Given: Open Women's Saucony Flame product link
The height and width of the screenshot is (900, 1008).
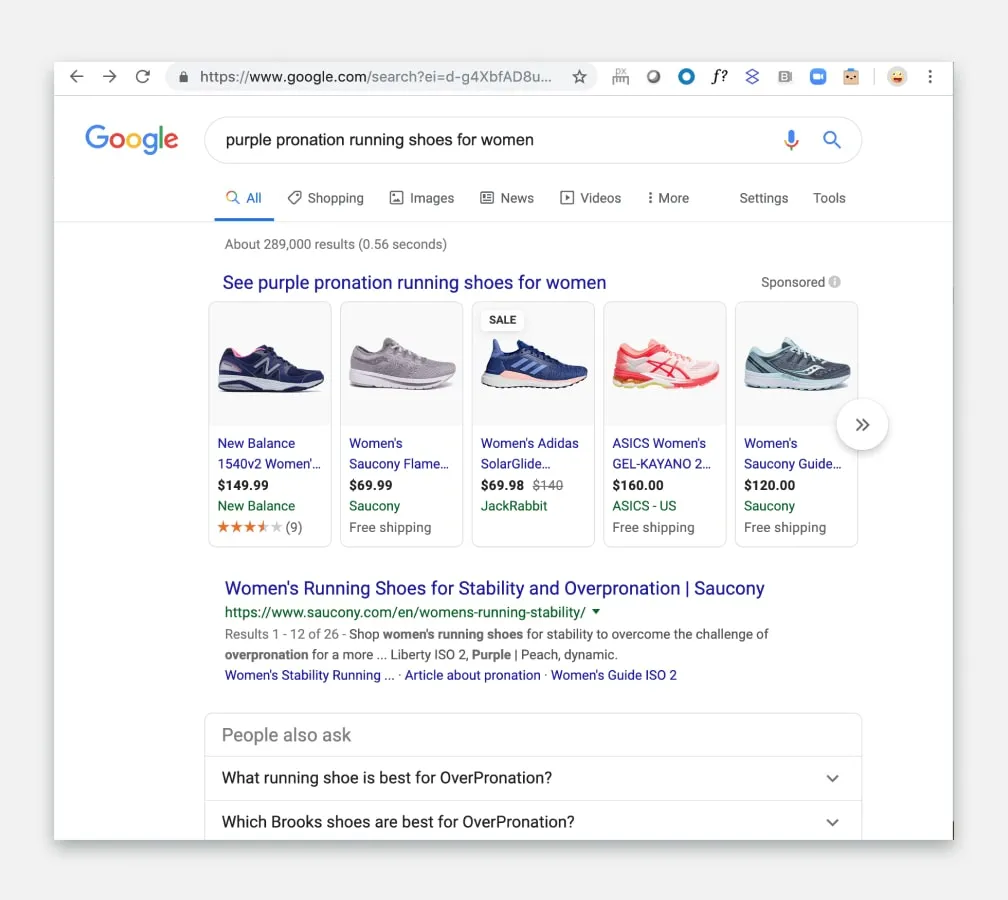Looking at the screenshot, I should tap(399, 453).
